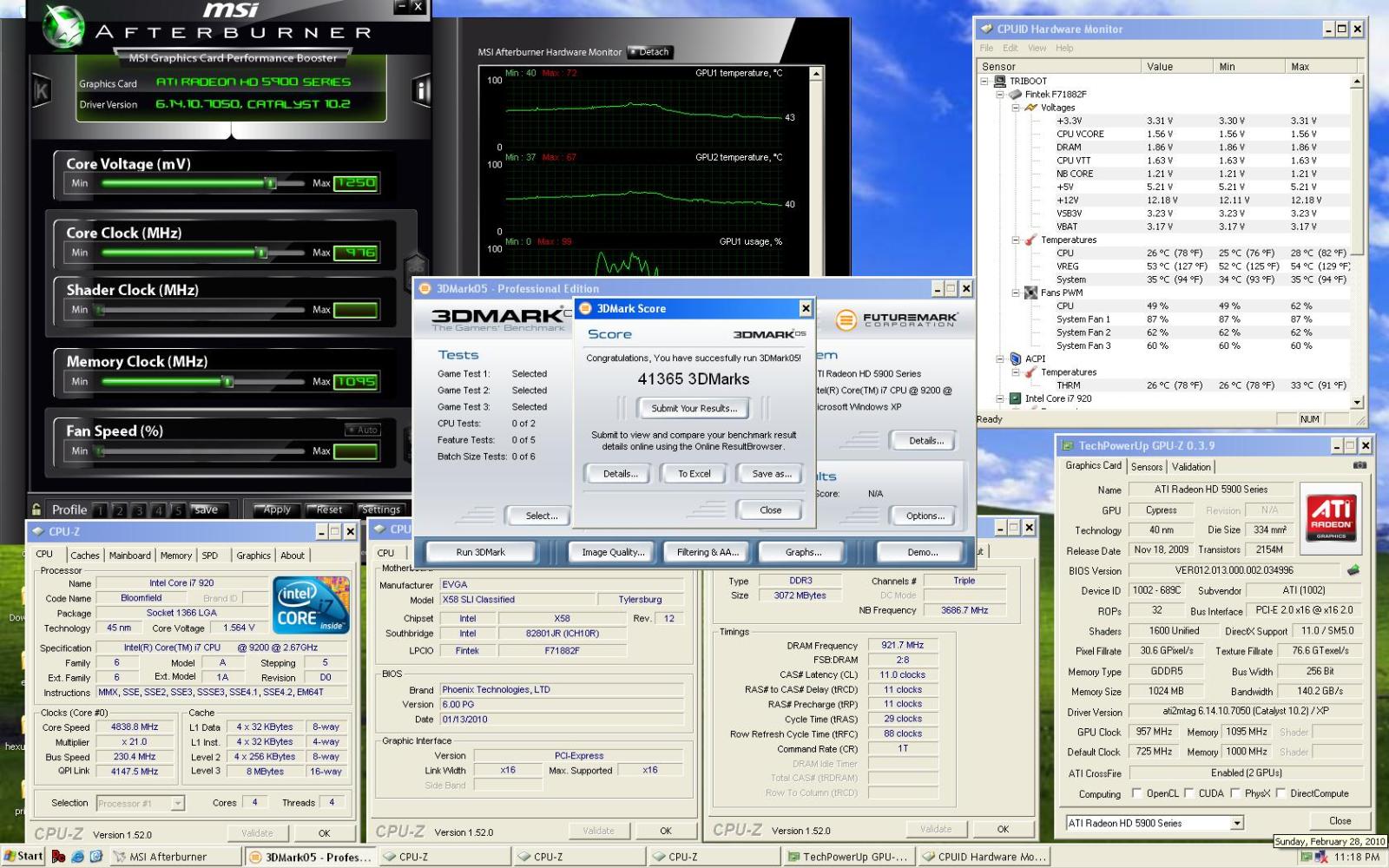Click the Fans PWM fan icon
Viewport: 1389px width, 868px height.
point(1030,293)
